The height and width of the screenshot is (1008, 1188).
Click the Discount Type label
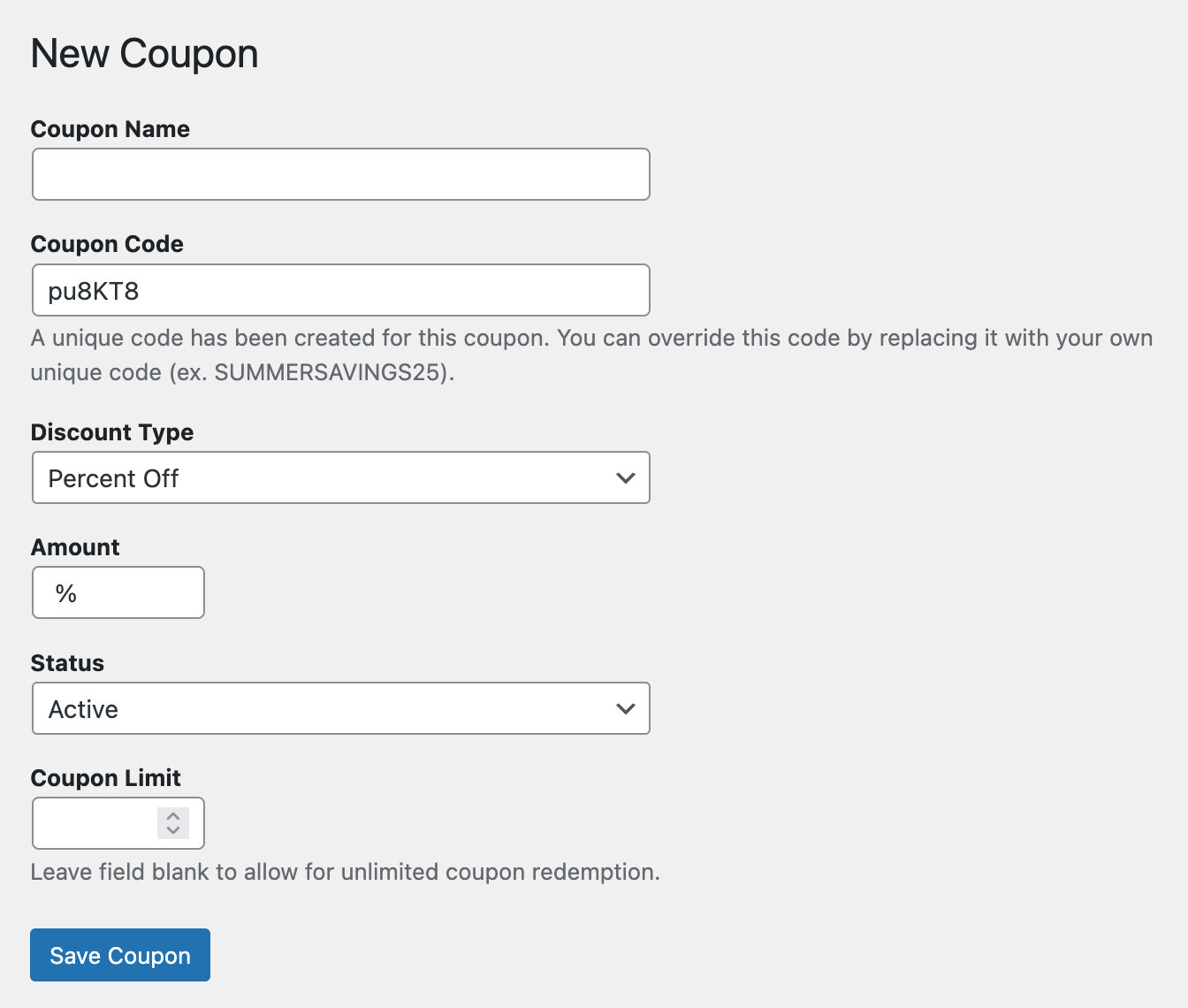pyautogui.click(x=112, y=432)
